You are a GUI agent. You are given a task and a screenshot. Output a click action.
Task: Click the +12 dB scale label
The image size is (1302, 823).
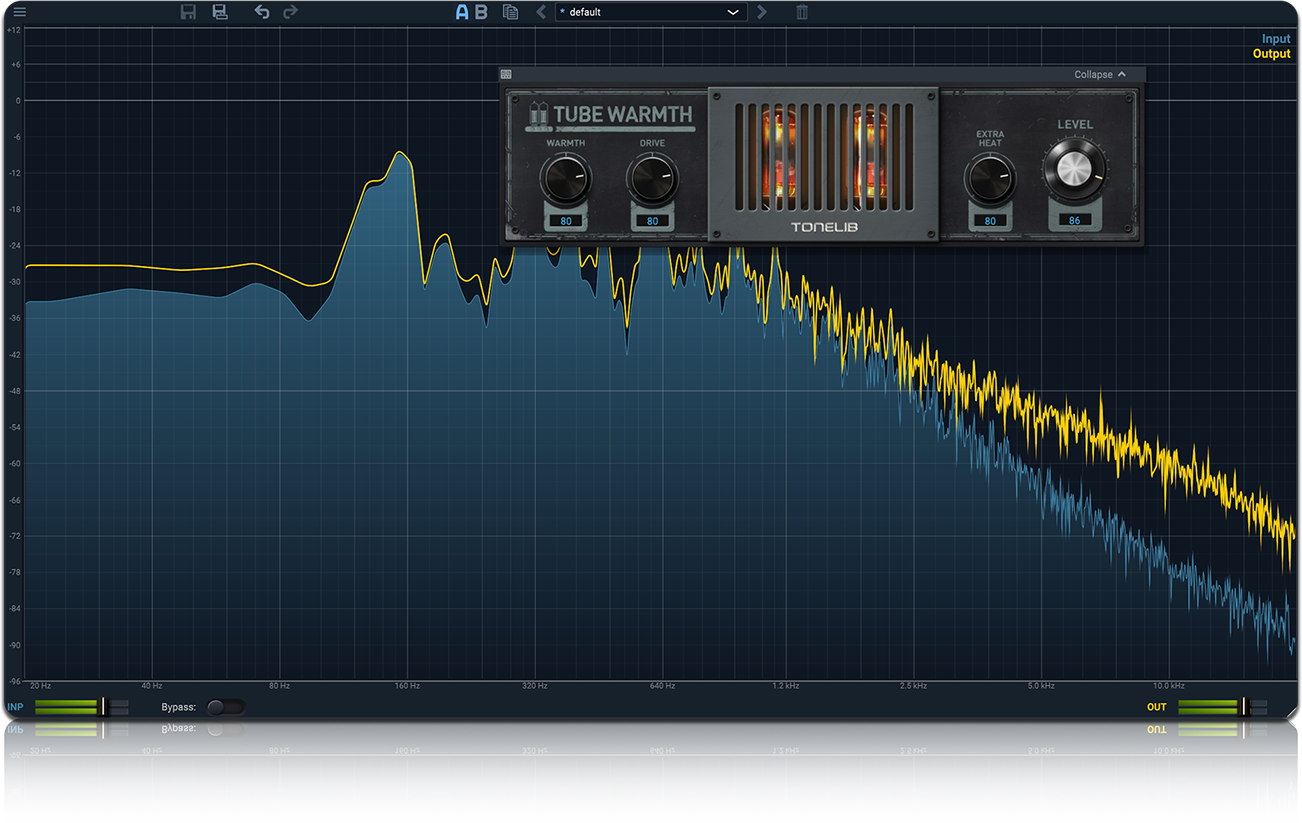13,29
